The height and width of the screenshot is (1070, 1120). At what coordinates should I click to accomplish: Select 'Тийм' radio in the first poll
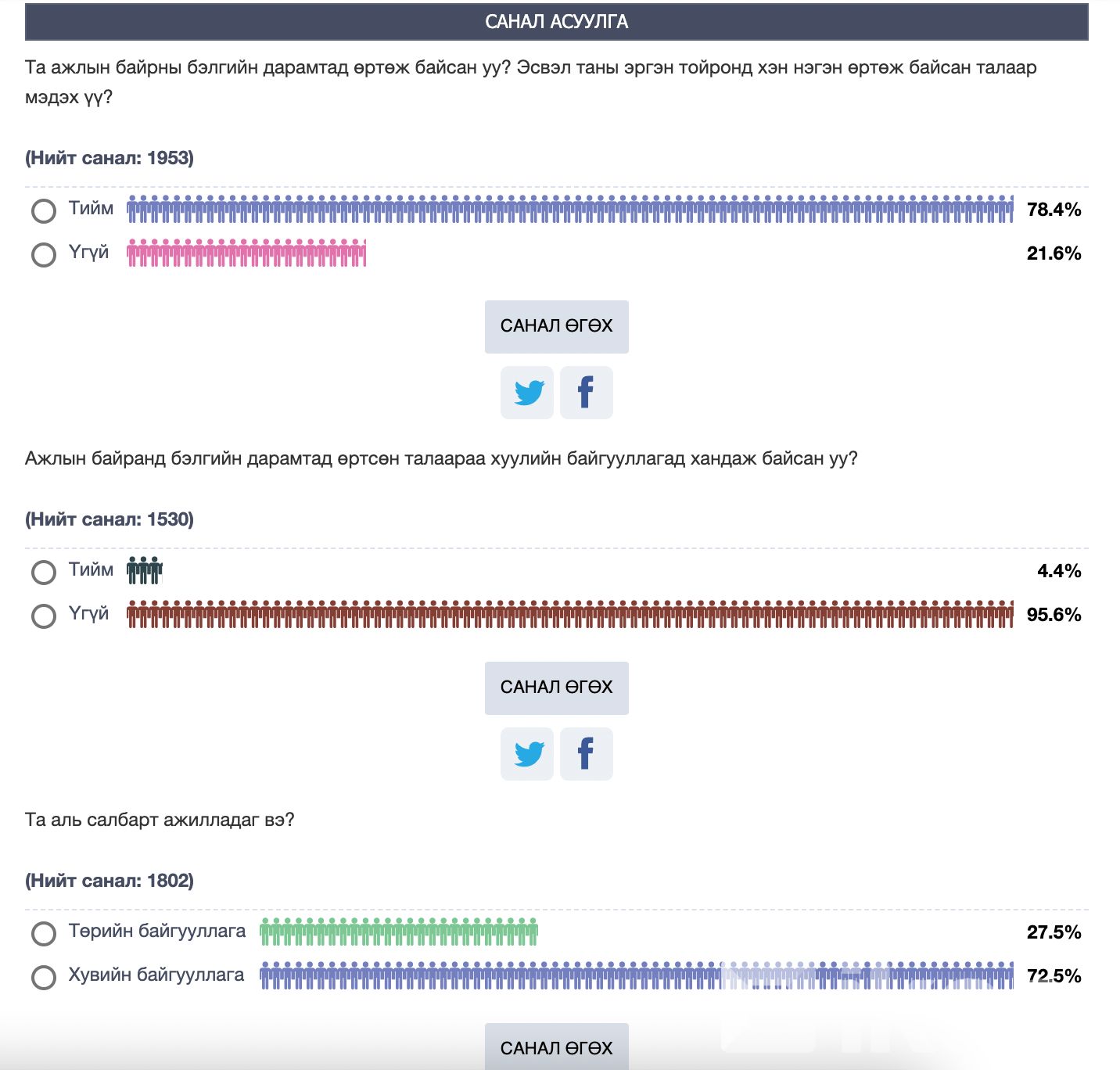tap(44, 210)
